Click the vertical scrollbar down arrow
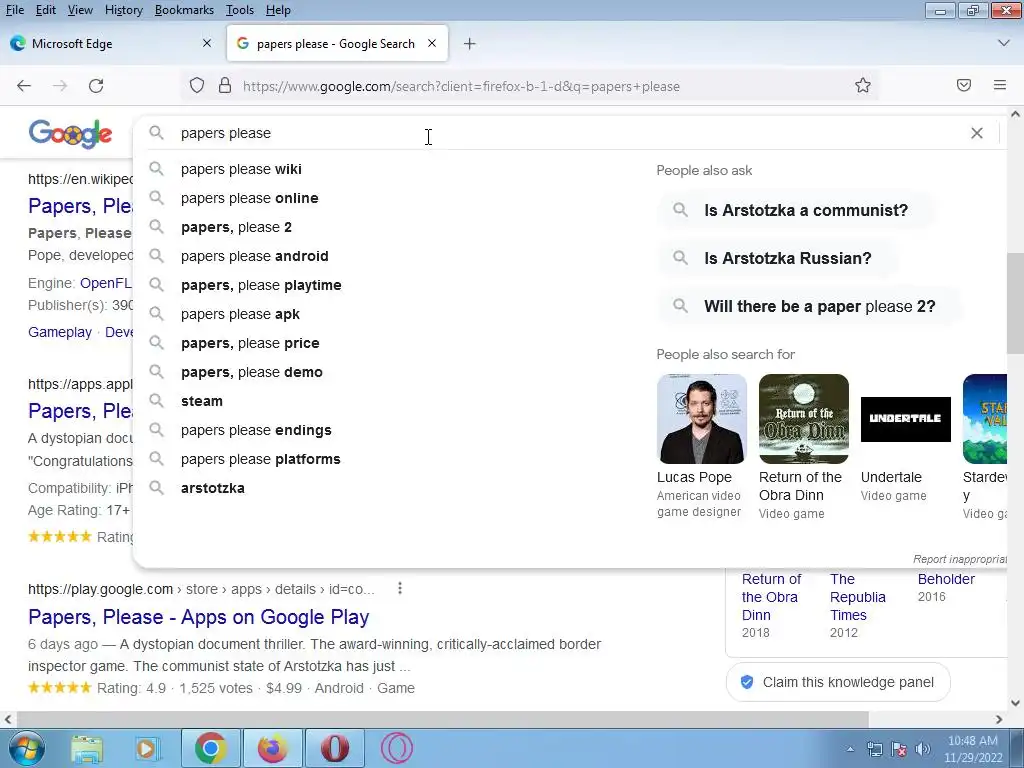Screen dimensions: 1024x768 pyautogui.click(x=1016, y=703)
